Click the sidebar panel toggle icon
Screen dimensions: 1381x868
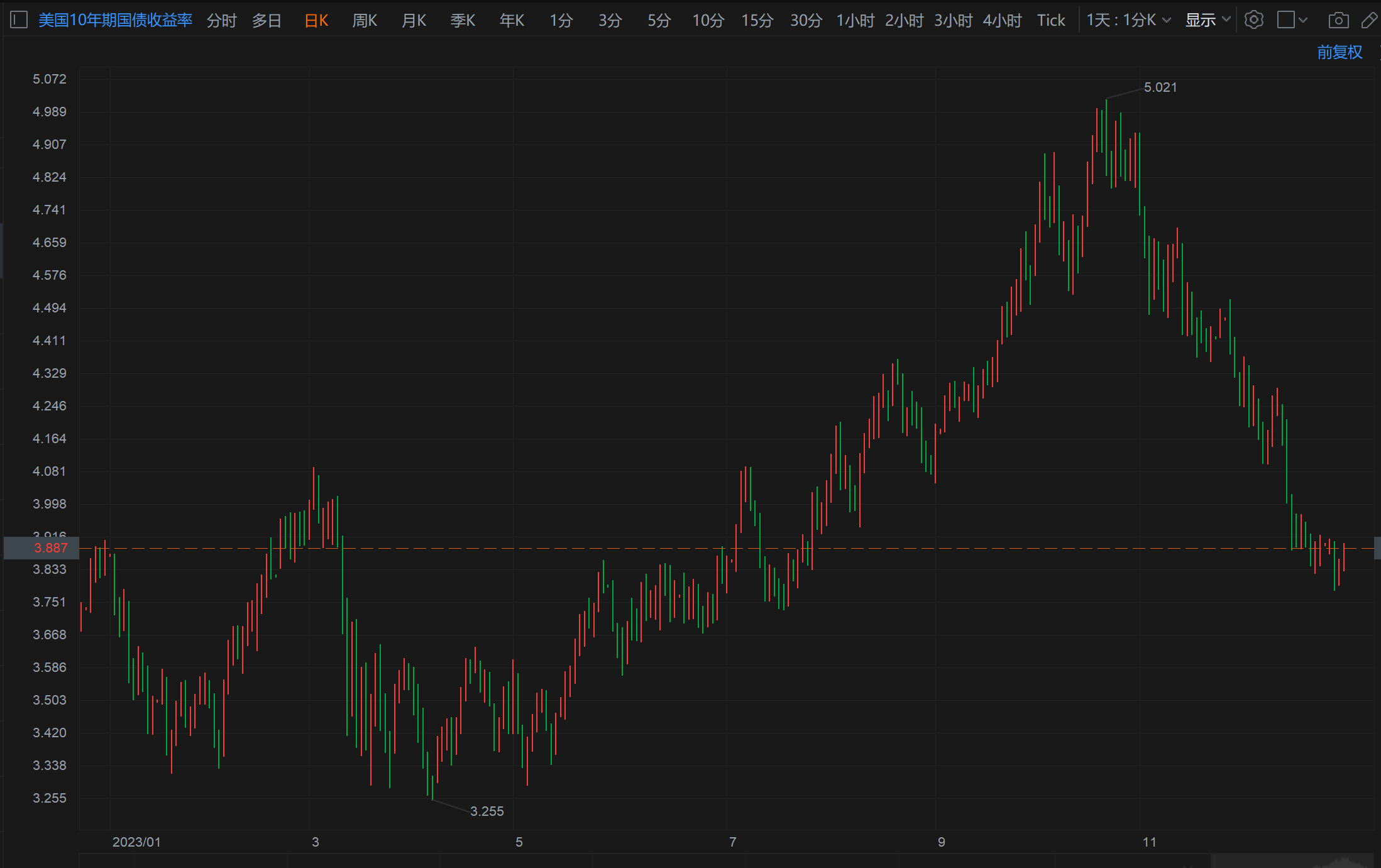click(19, 20)
